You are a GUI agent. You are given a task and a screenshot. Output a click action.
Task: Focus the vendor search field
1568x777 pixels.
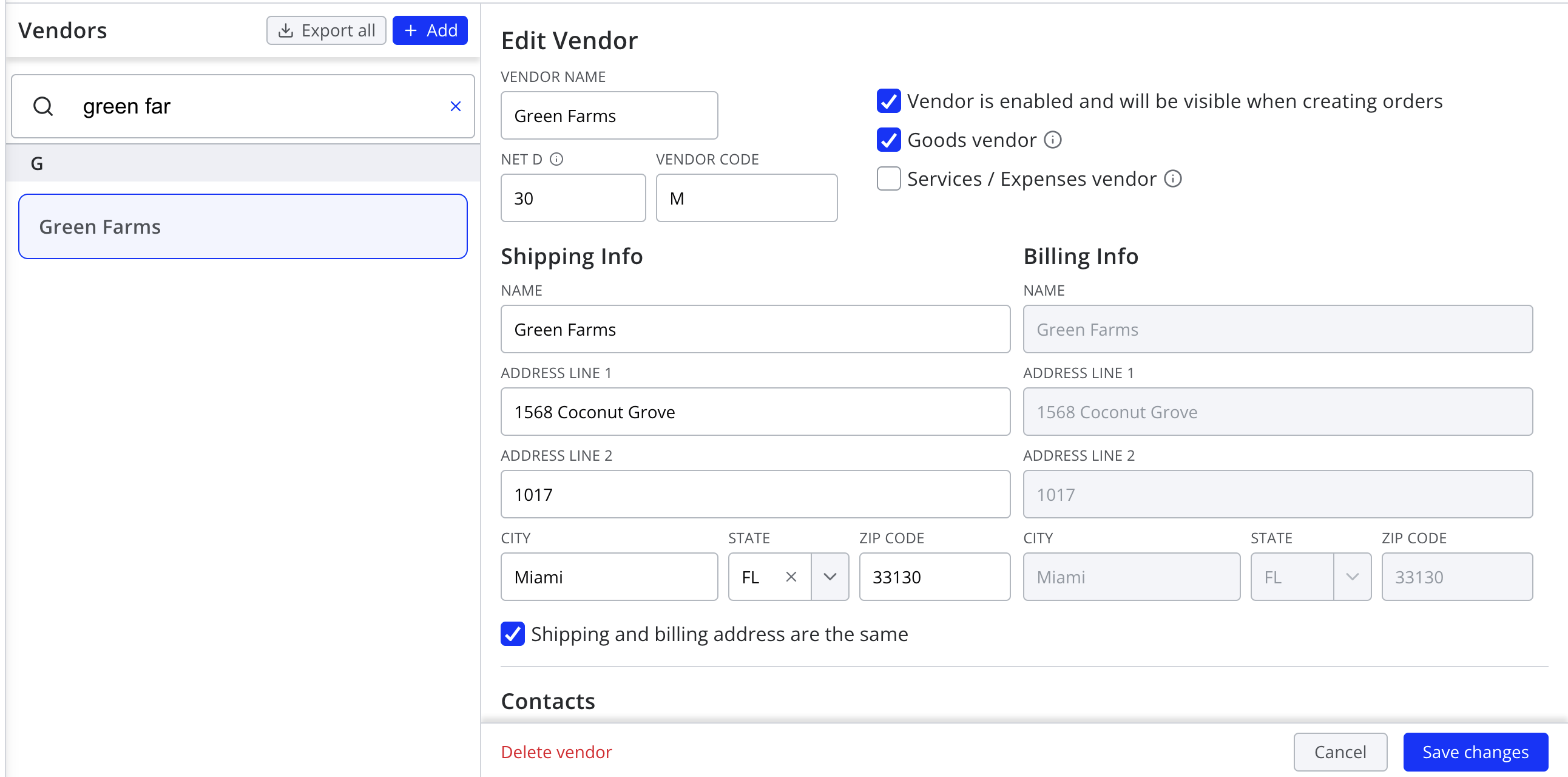click(x=243, y=106)
